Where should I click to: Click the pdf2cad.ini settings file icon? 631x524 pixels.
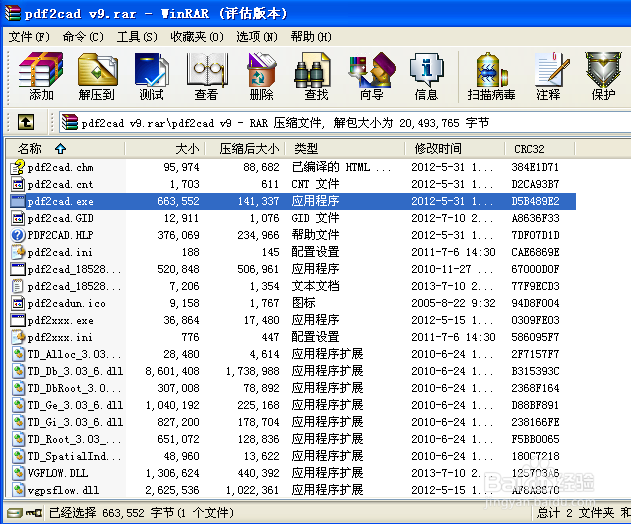click(18, 252)
